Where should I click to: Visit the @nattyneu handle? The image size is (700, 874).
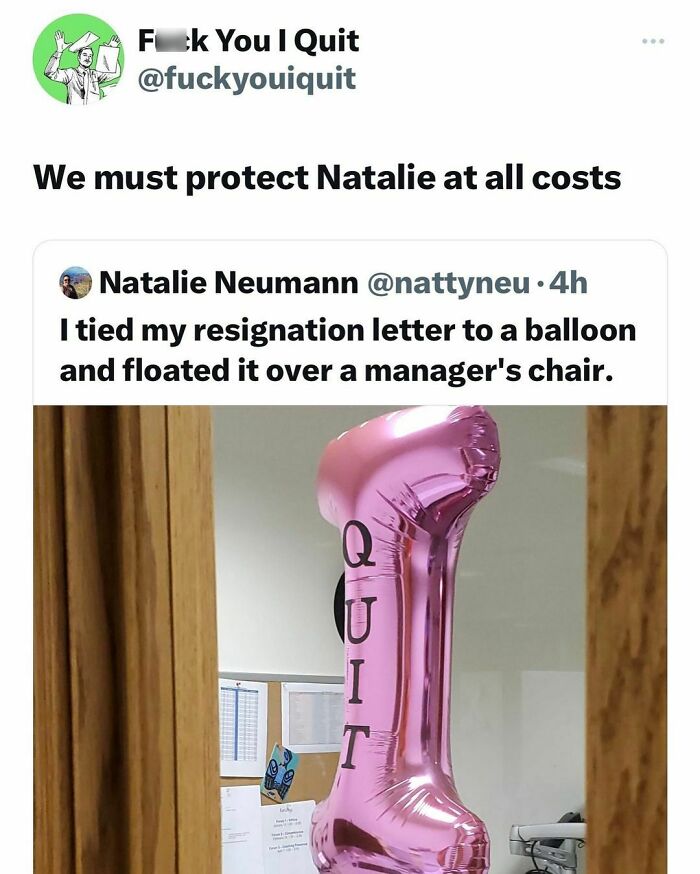449,283
